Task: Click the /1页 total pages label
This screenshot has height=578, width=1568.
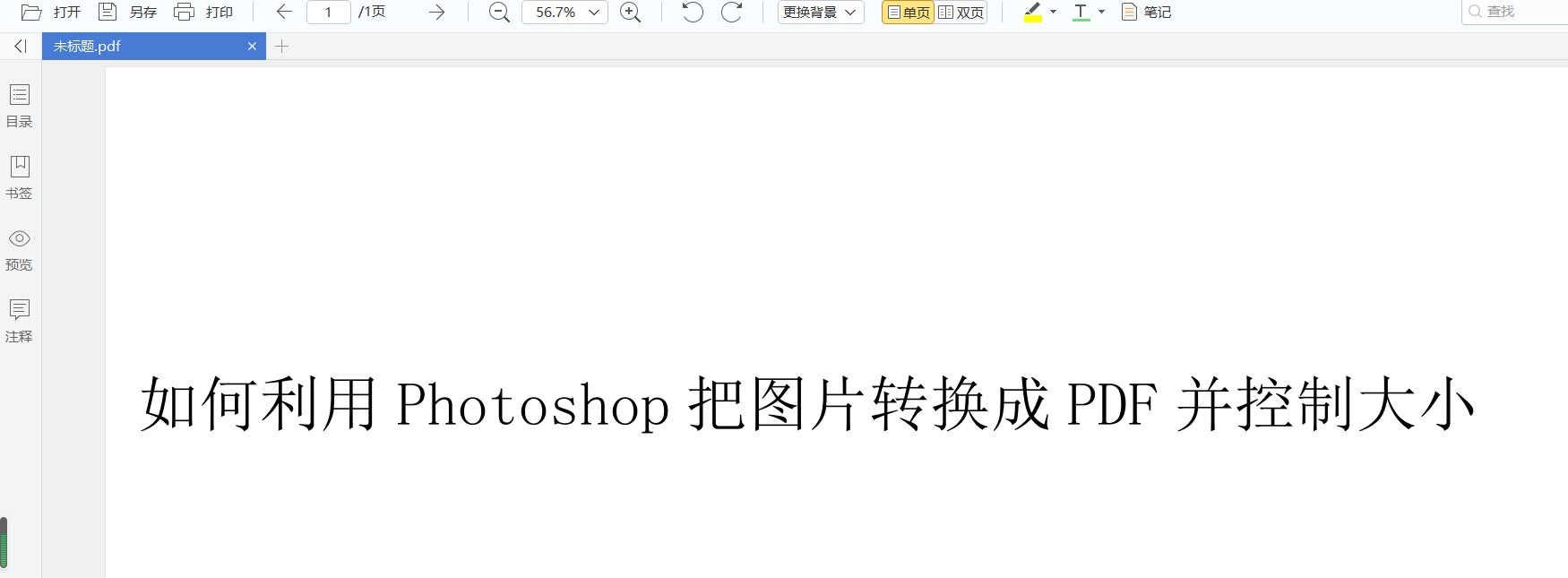Action: (x=372, y=12)
